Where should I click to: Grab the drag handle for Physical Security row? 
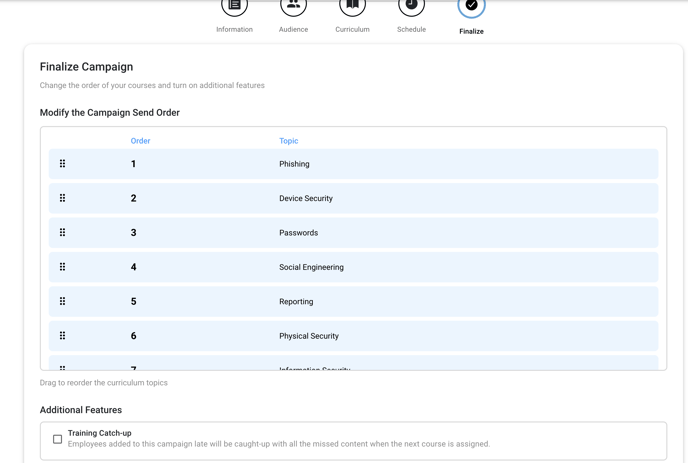[62, 336]
